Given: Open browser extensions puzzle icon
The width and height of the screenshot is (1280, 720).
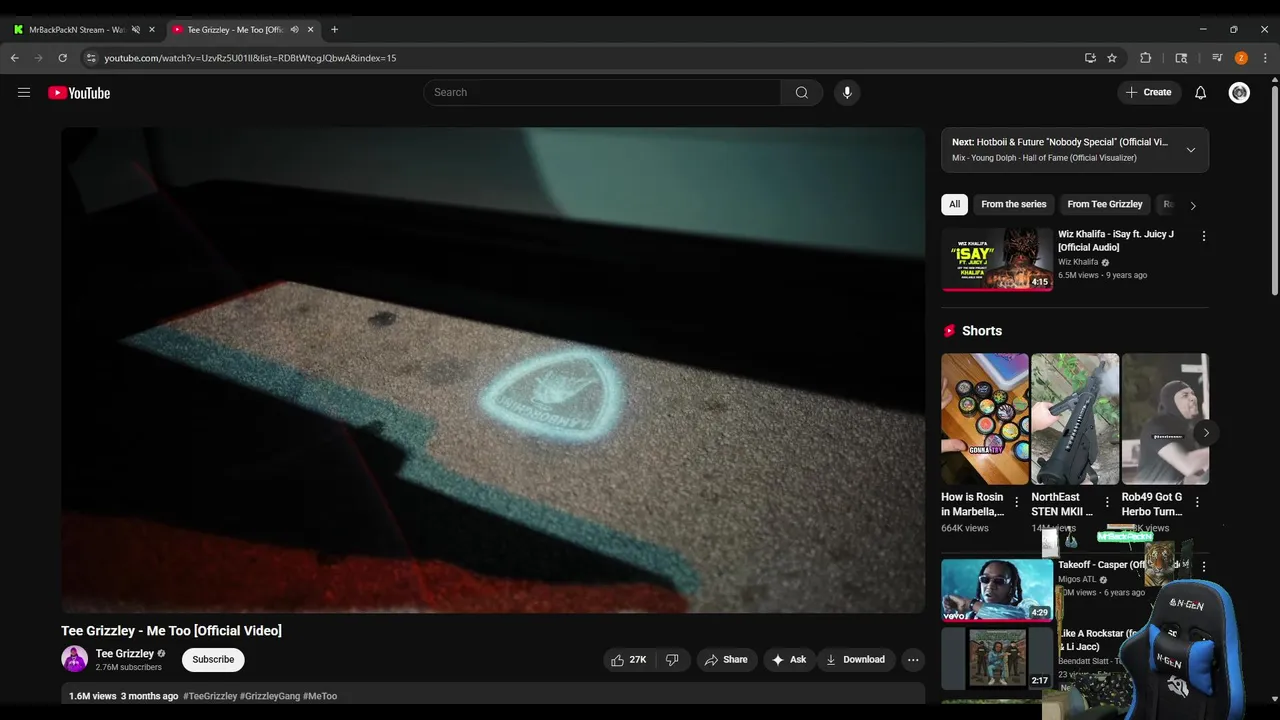Looking at the screenshot, I should pos(1146,58).
